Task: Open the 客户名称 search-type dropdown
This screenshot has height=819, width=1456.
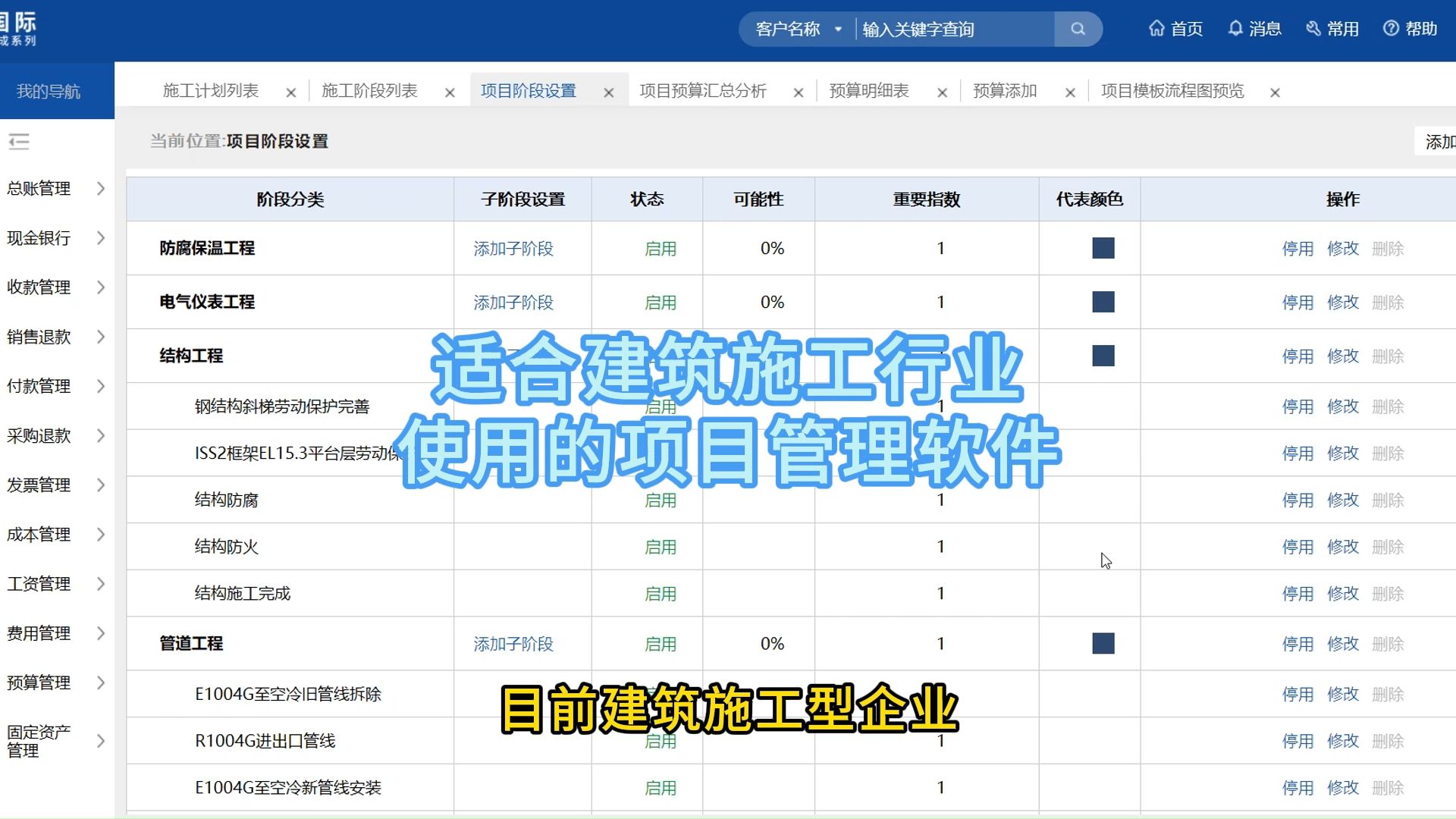Action: [x=799, y=29]
